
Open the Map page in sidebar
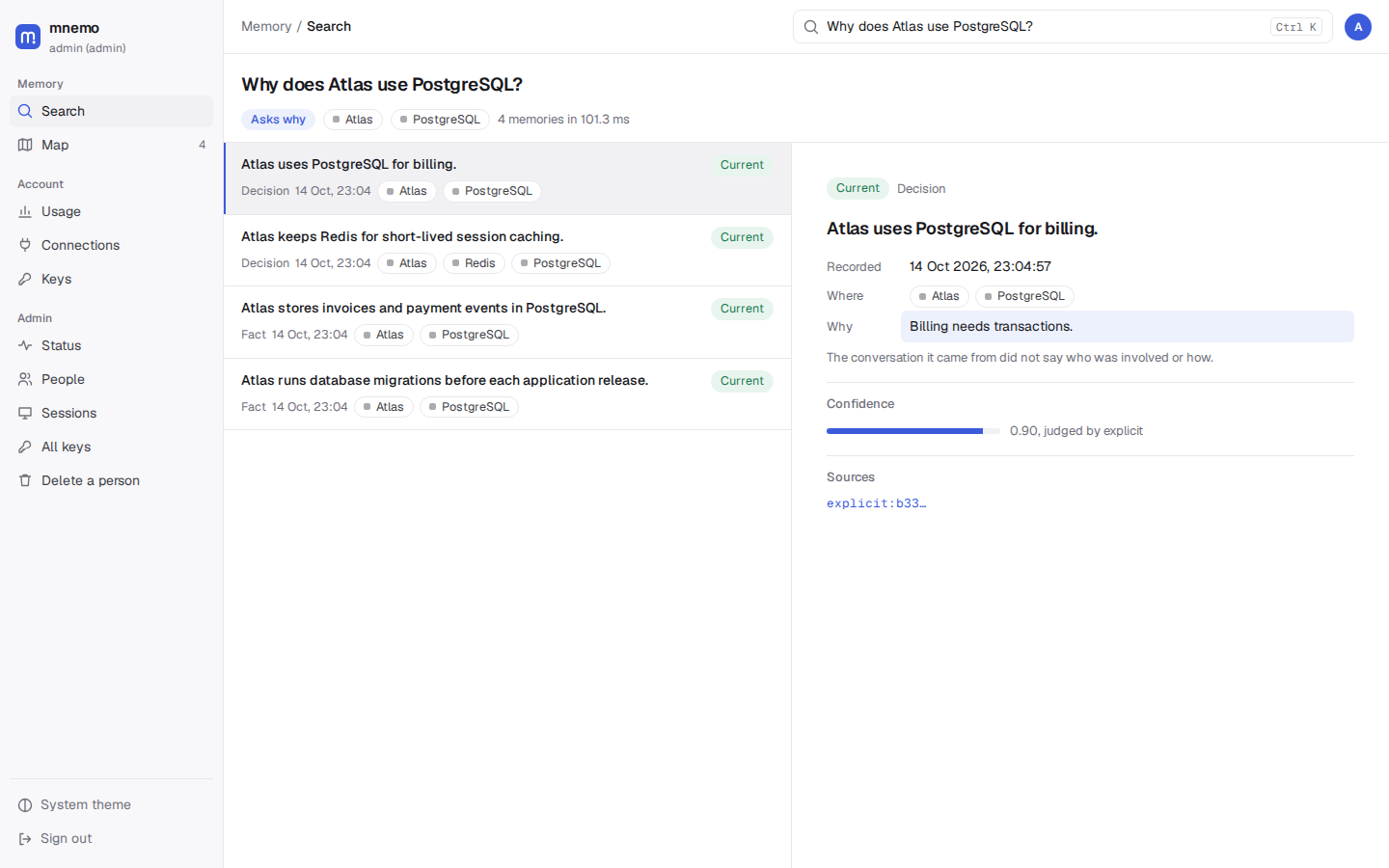(x=111, y=145)
